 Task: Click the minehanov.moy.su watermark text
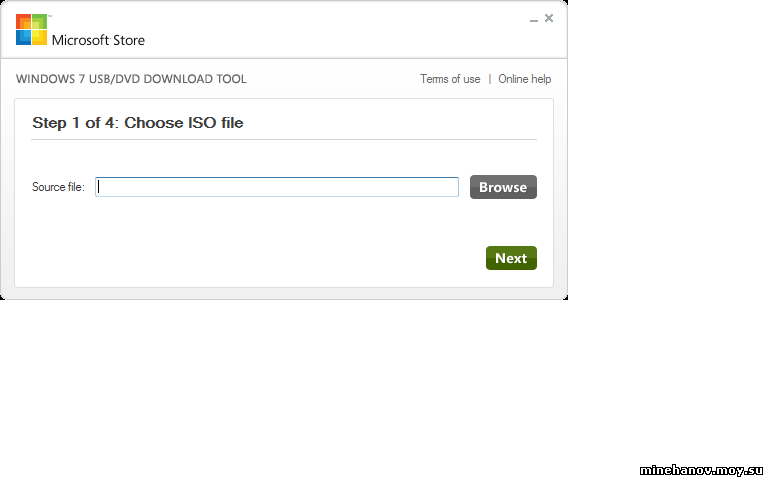[x=701, y=470]
